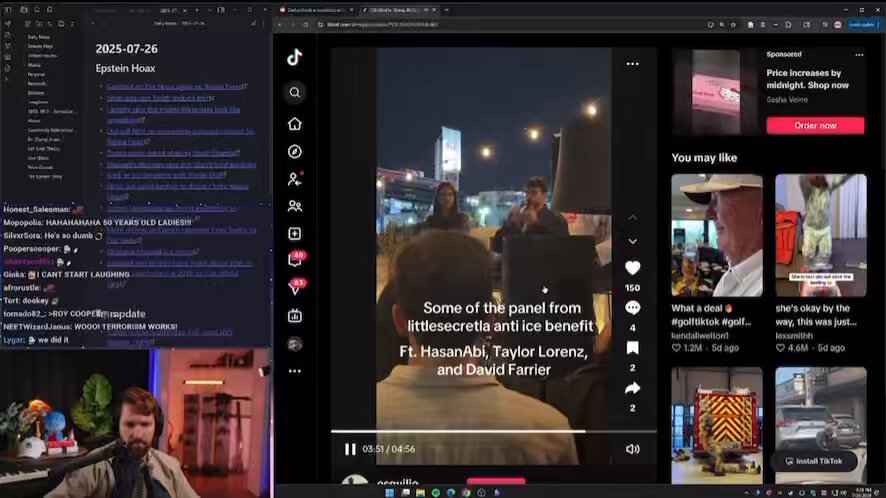Open TikTok search from the sidebar
The height and width of the screenshot is (498, 886).
tap(294, 92)
